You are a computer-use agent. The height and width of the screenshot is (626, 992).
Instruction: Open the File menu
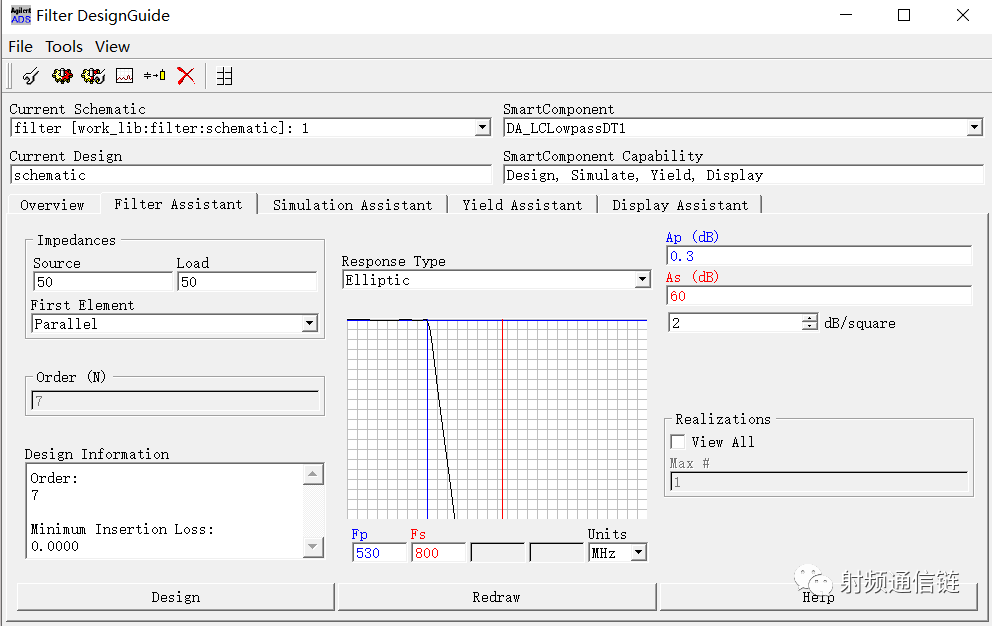[20, 47]
